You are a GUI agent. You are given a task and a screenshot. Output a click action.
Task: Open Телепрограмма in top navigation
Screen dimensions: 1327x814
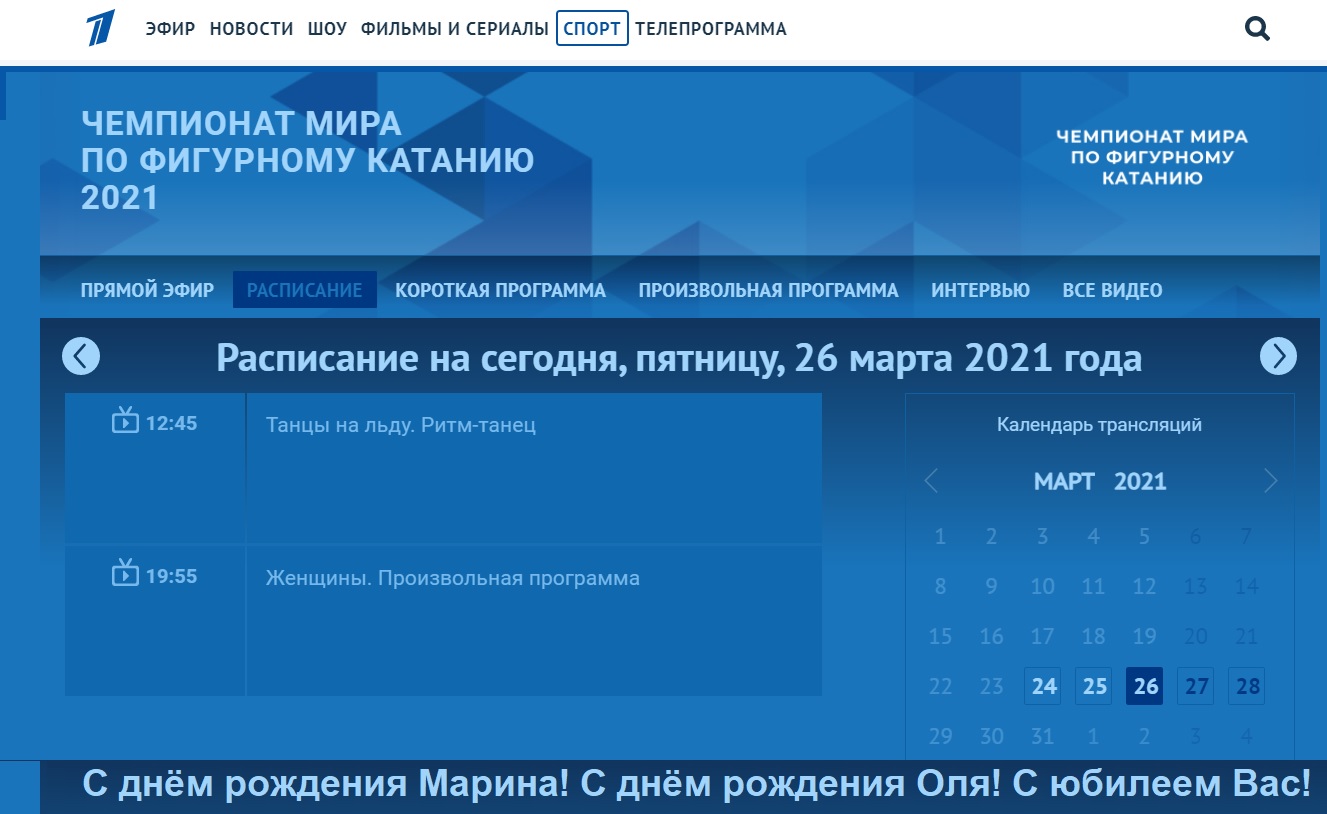click(711, 29)
